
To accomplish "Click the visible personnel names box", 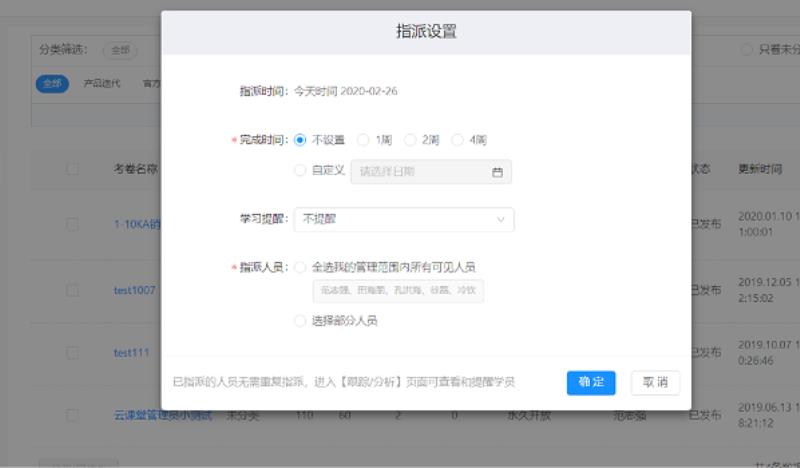I will click(398, 290).
